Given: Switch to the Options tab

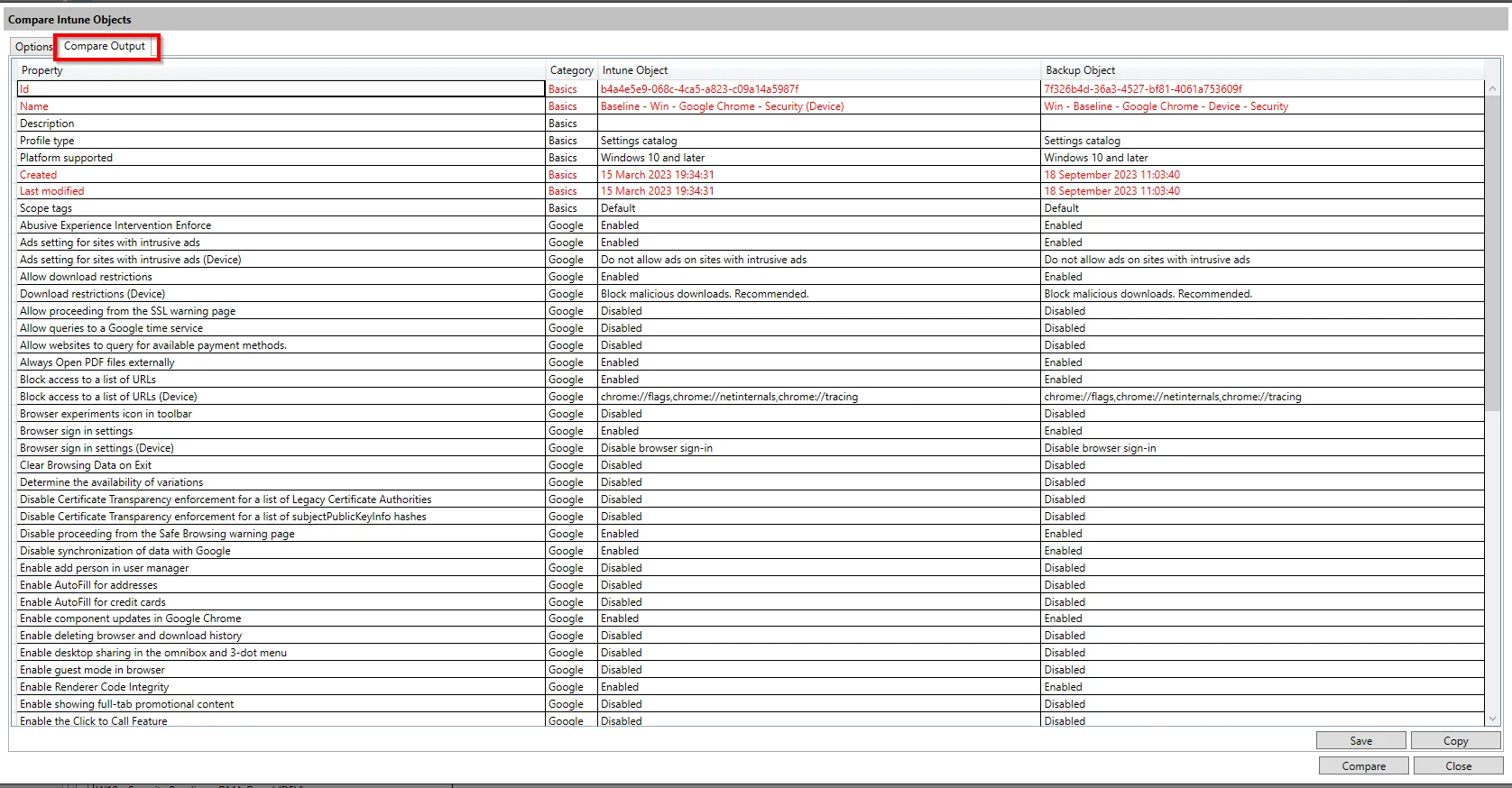Looking at the screenshot, I should (33, 47).
